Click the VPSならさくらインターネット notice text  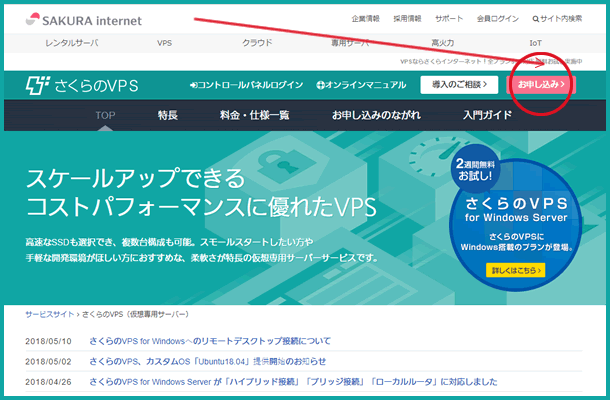491,61
